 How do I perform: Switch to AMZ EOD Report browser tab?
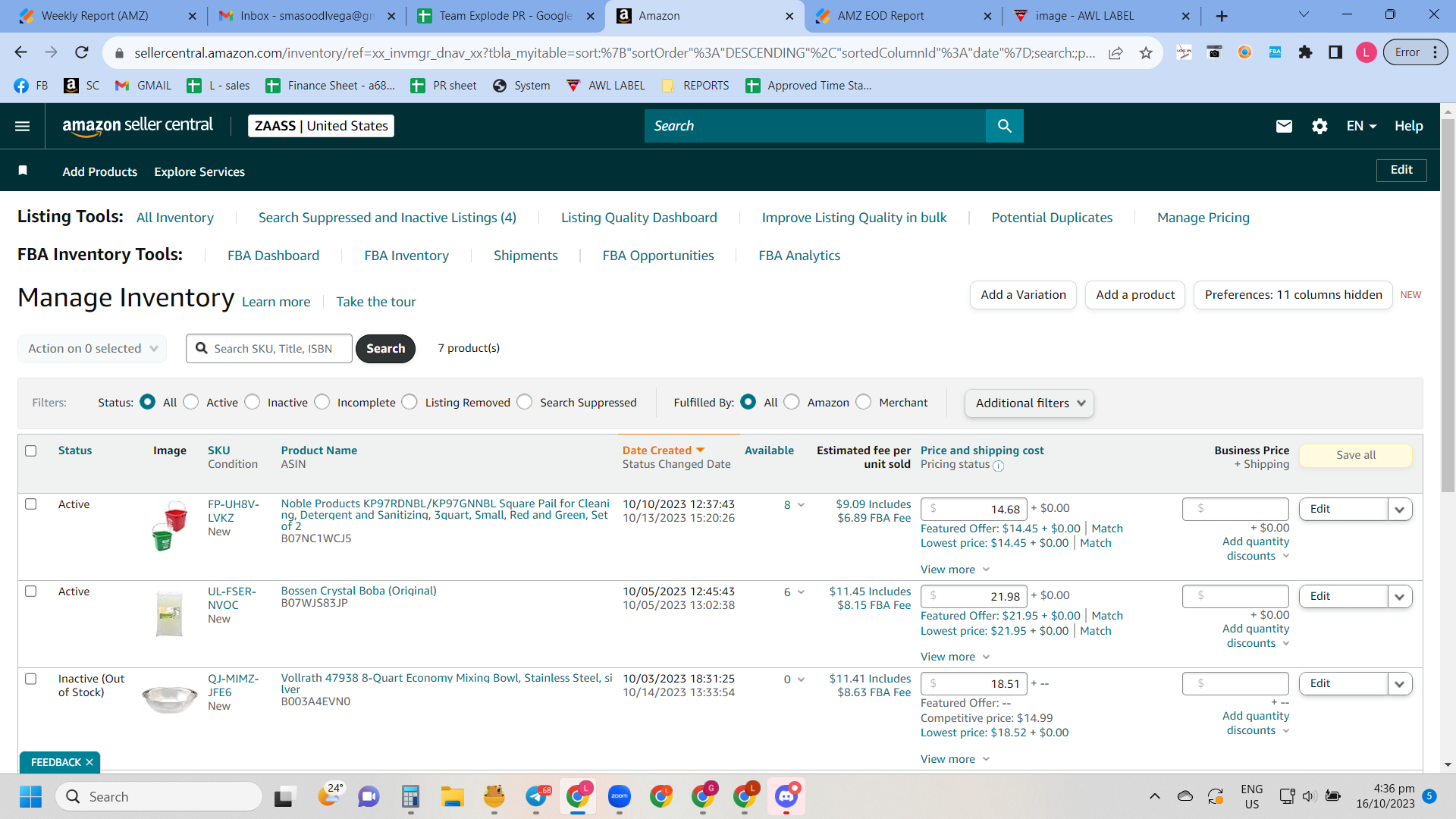903,16
